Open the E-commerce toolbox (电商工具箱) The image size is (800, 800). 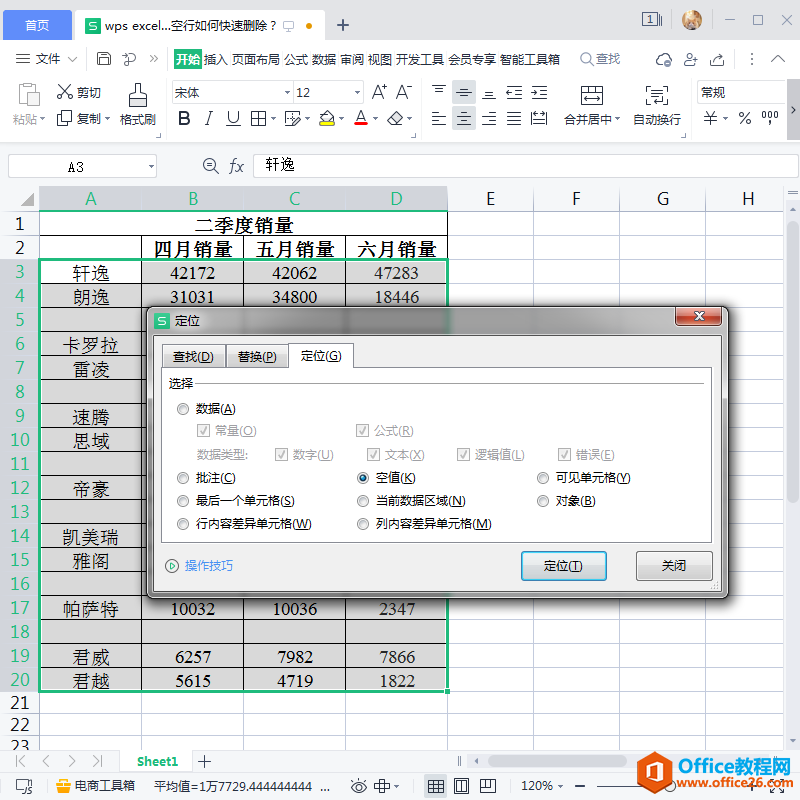pyautogui.click(x=95, y=786)
